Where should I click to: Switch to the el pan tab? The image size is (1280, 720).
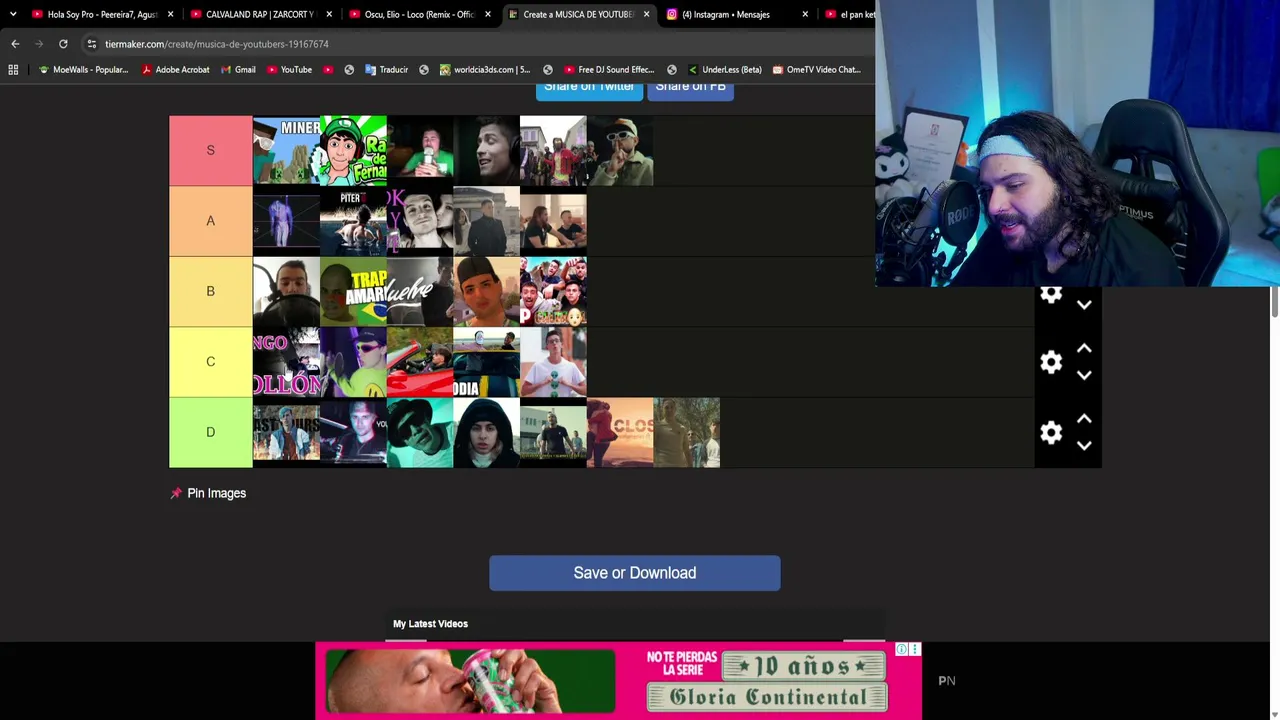[849, 14]
